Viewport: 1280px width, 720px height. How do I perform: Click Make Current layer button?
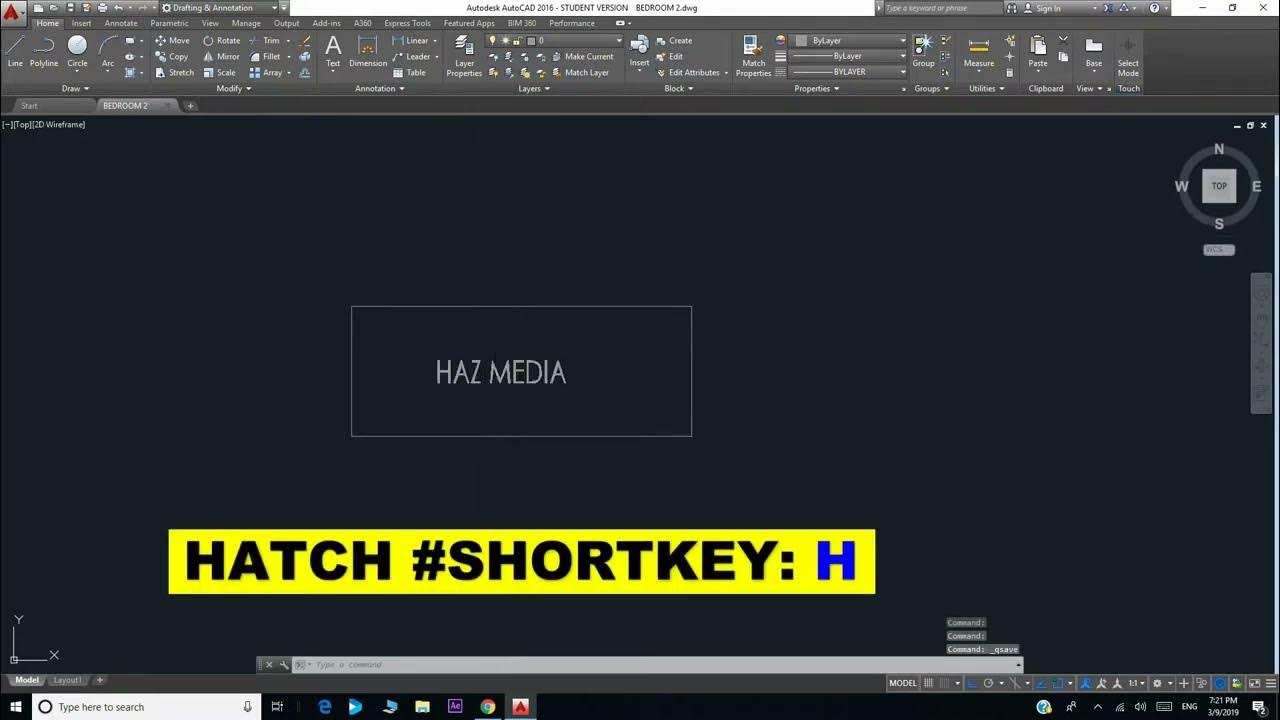click(x=581, y=57)
